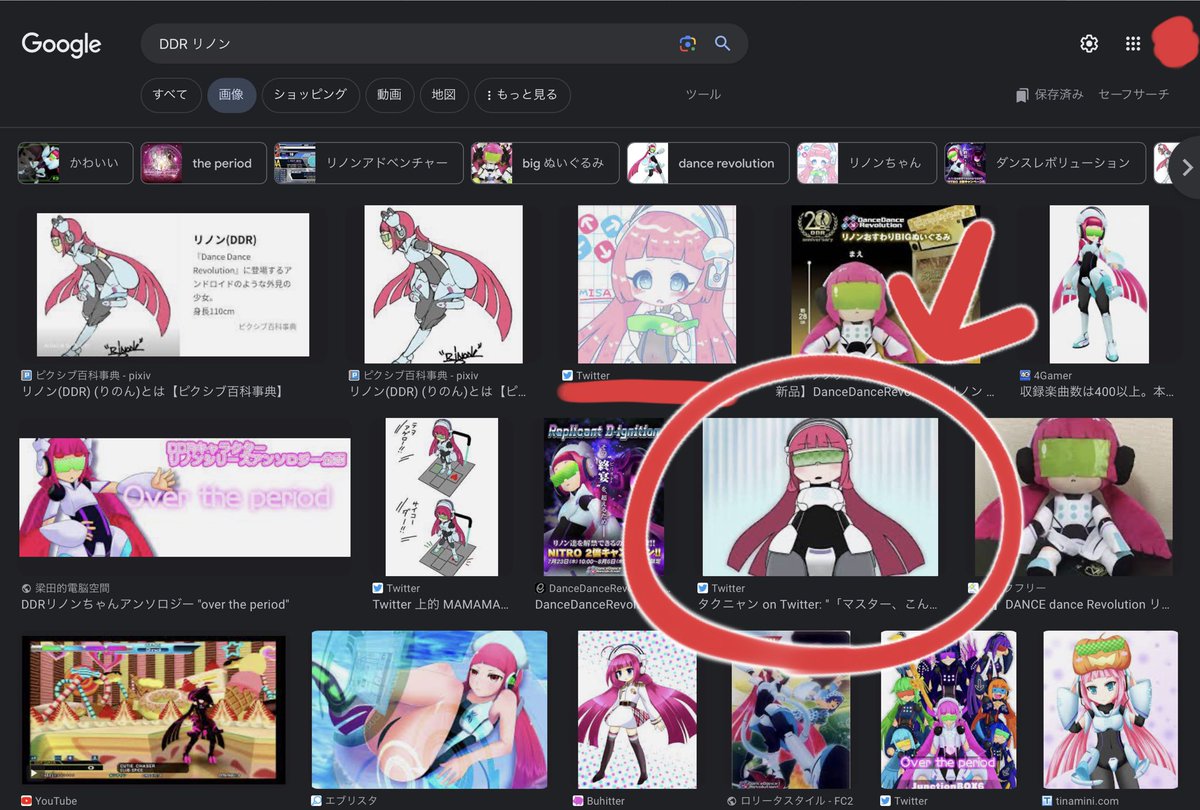Open 保存済み saved items
The width and height of the screenshot is (1200, 810).
point(1049,95)
